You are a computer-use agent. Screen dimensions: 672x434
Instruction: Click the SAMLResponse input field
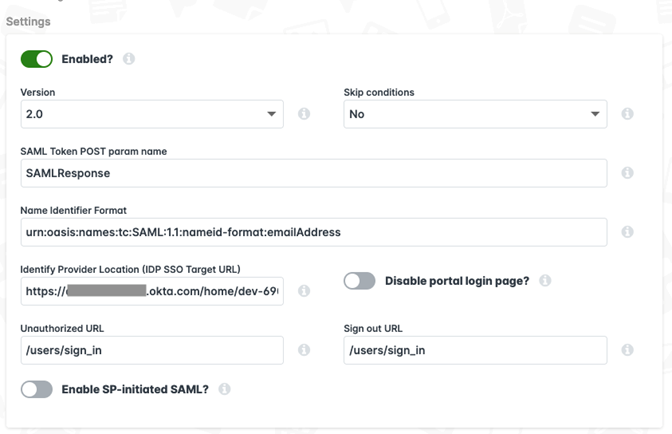(313, 173)
